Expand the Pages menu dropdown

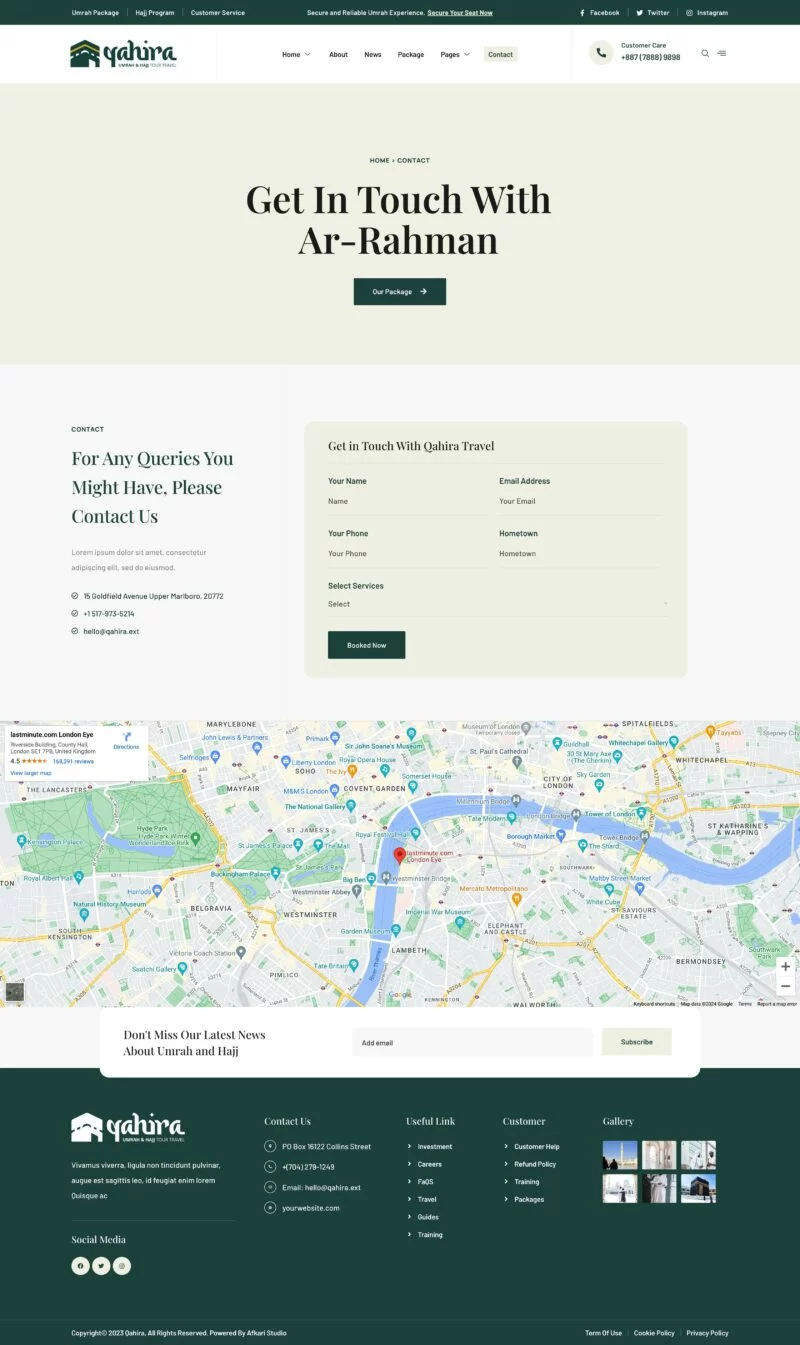coord(455,54)
